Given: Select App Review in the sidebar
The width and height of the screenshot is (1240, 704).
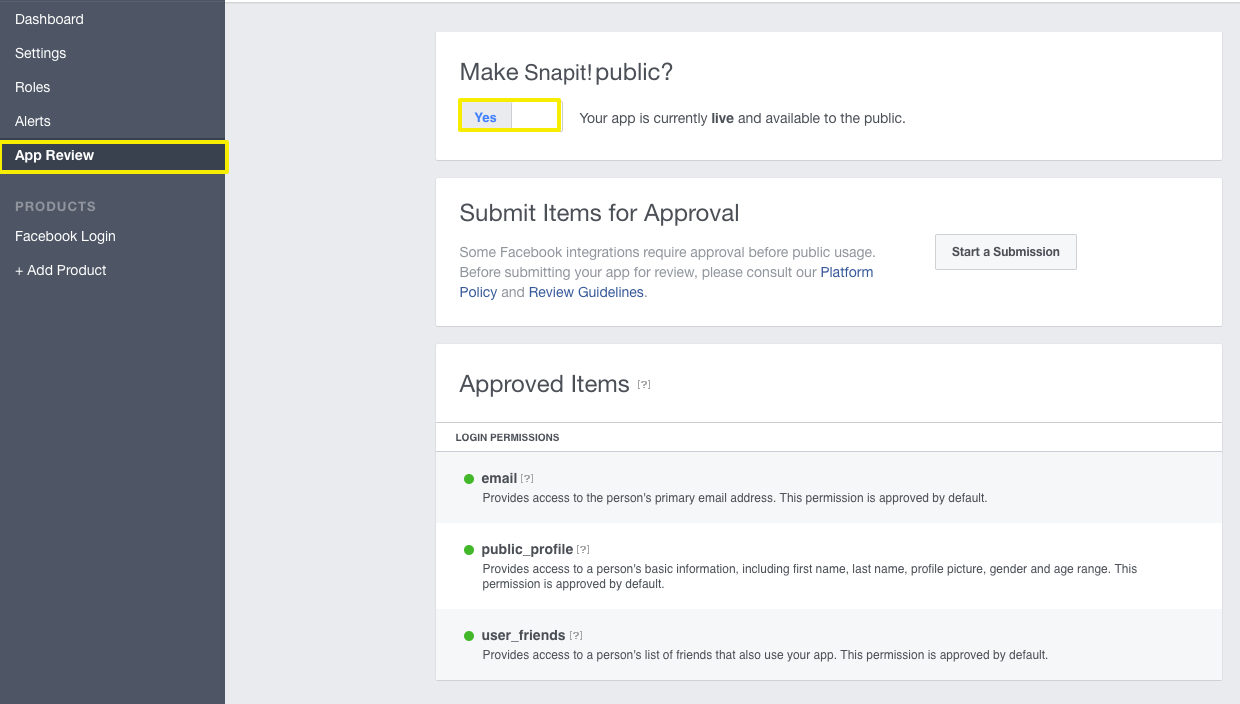Looking at the screenshot, I should pos(113,156).
